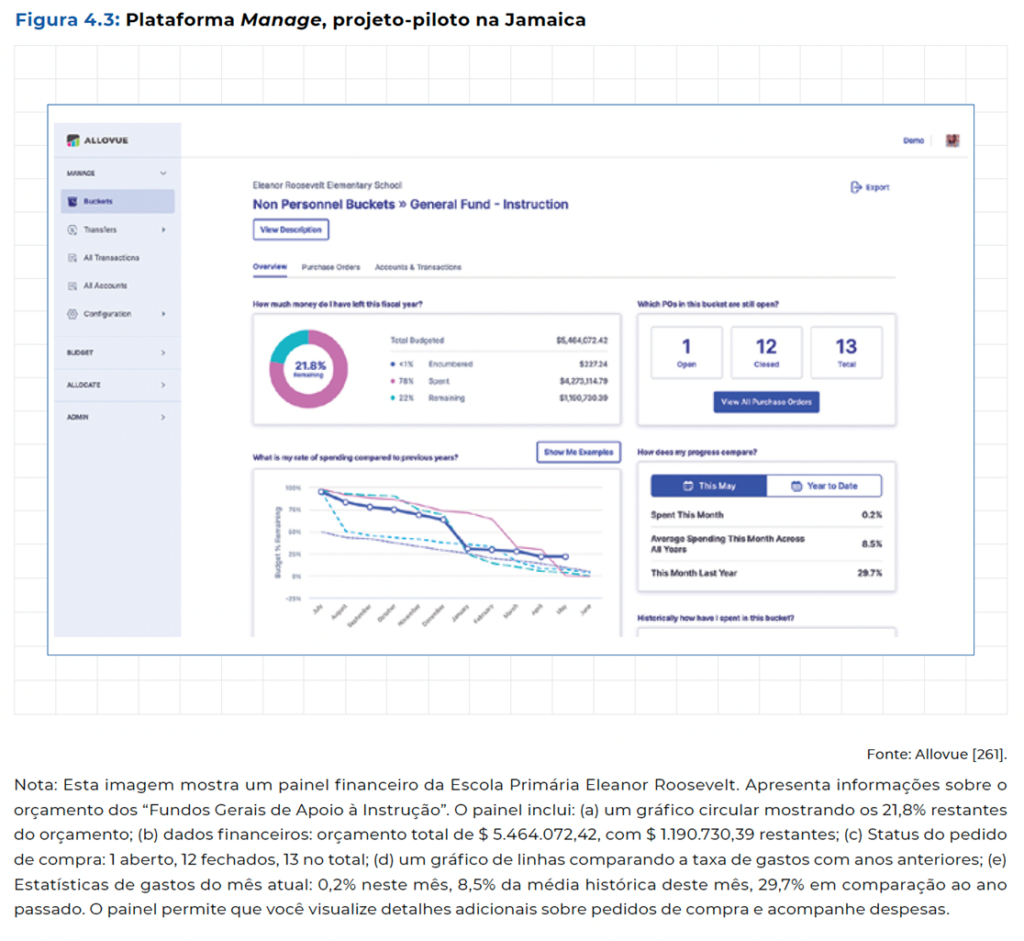Click View All Purchase Orders button
The image size is (1024, 941).
(767, 402)
